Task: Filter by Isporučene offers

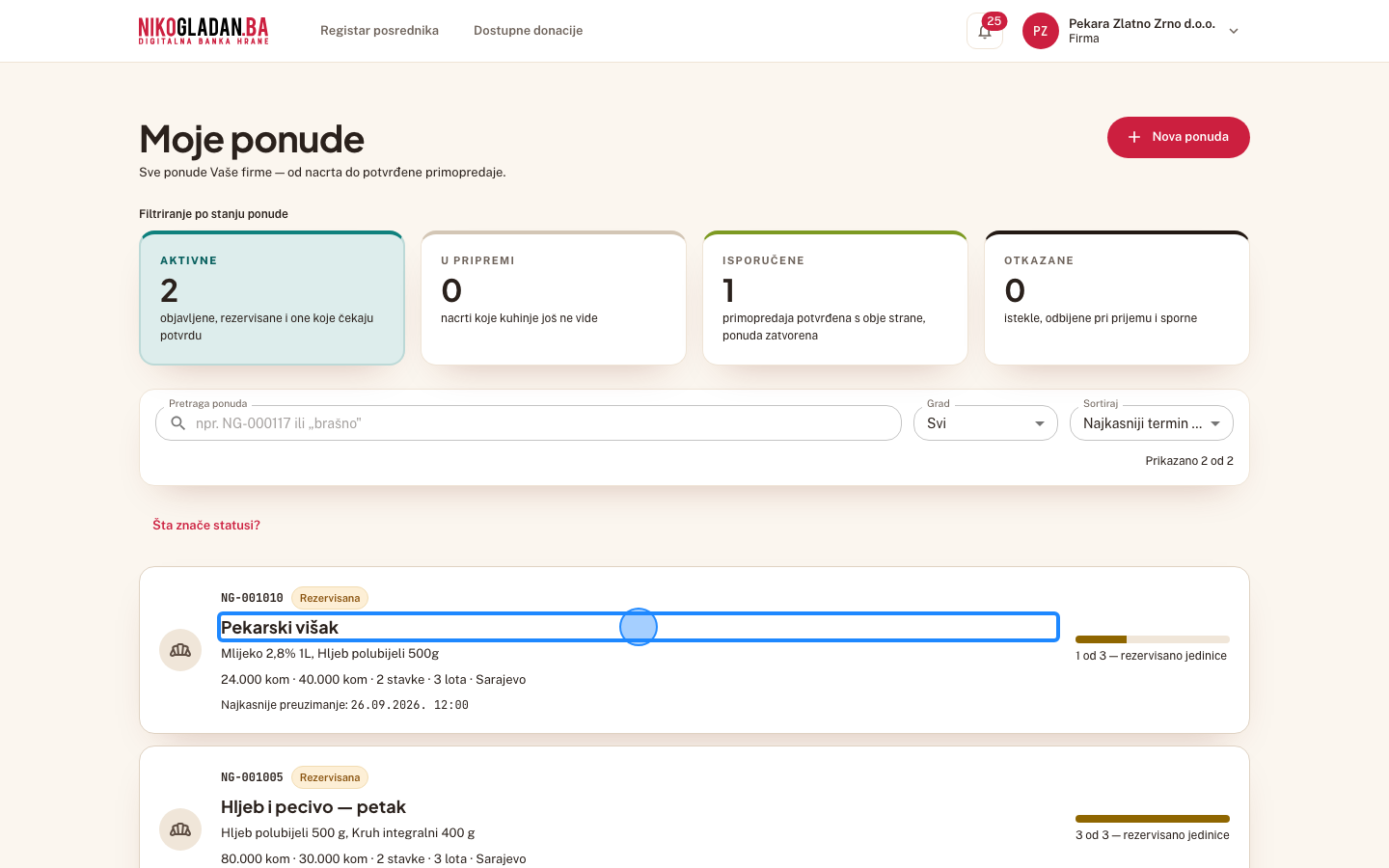Action: pos(835,298)
